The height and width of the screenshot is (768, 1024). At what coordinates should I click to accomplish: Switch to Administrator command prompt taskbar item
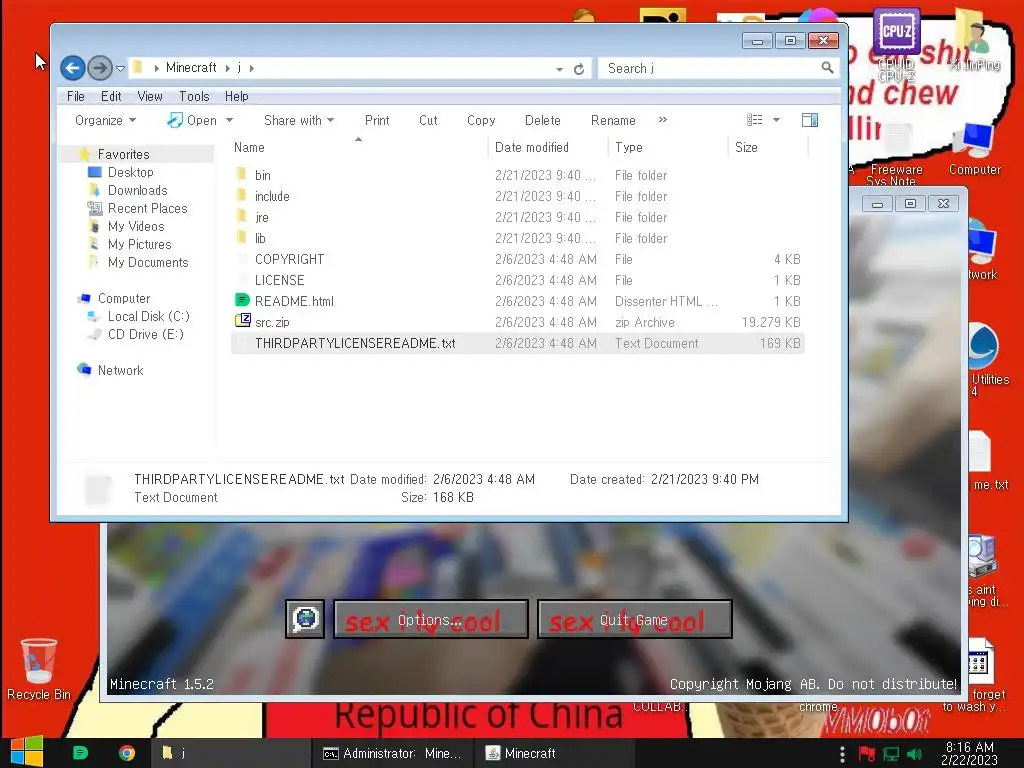(392, 753)
